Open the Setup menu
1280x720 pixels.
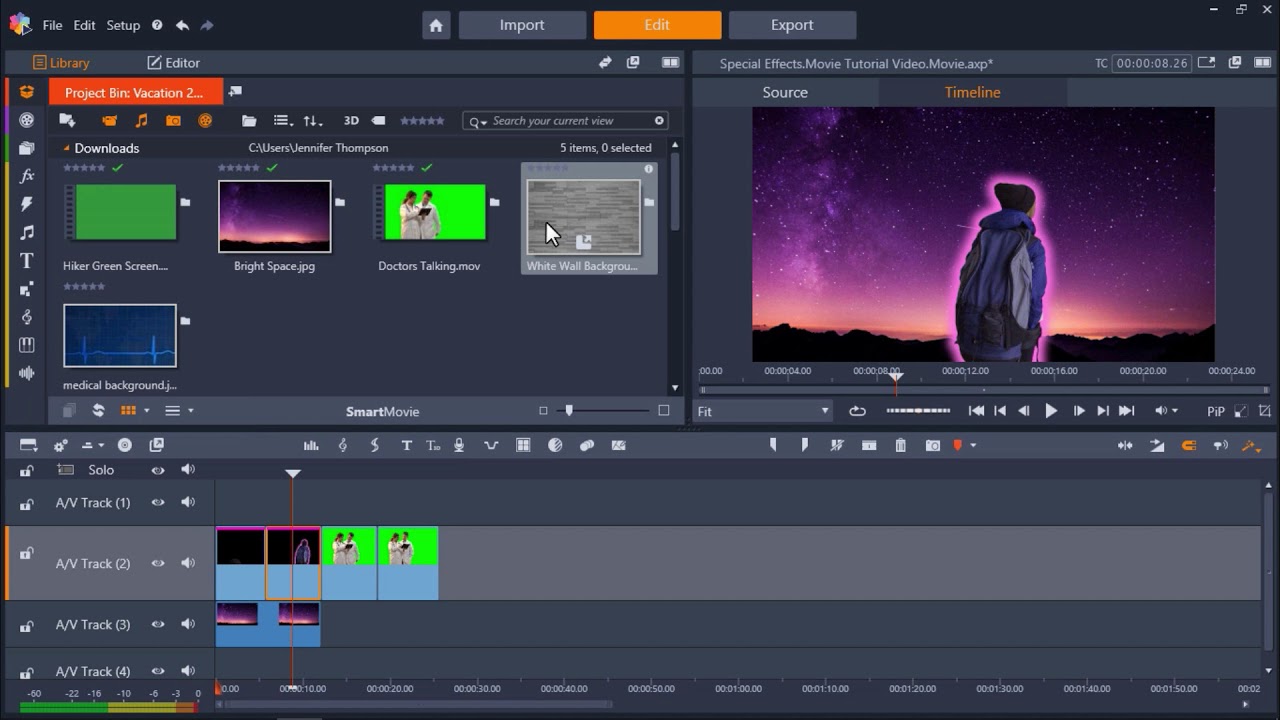tap(123, 25)
